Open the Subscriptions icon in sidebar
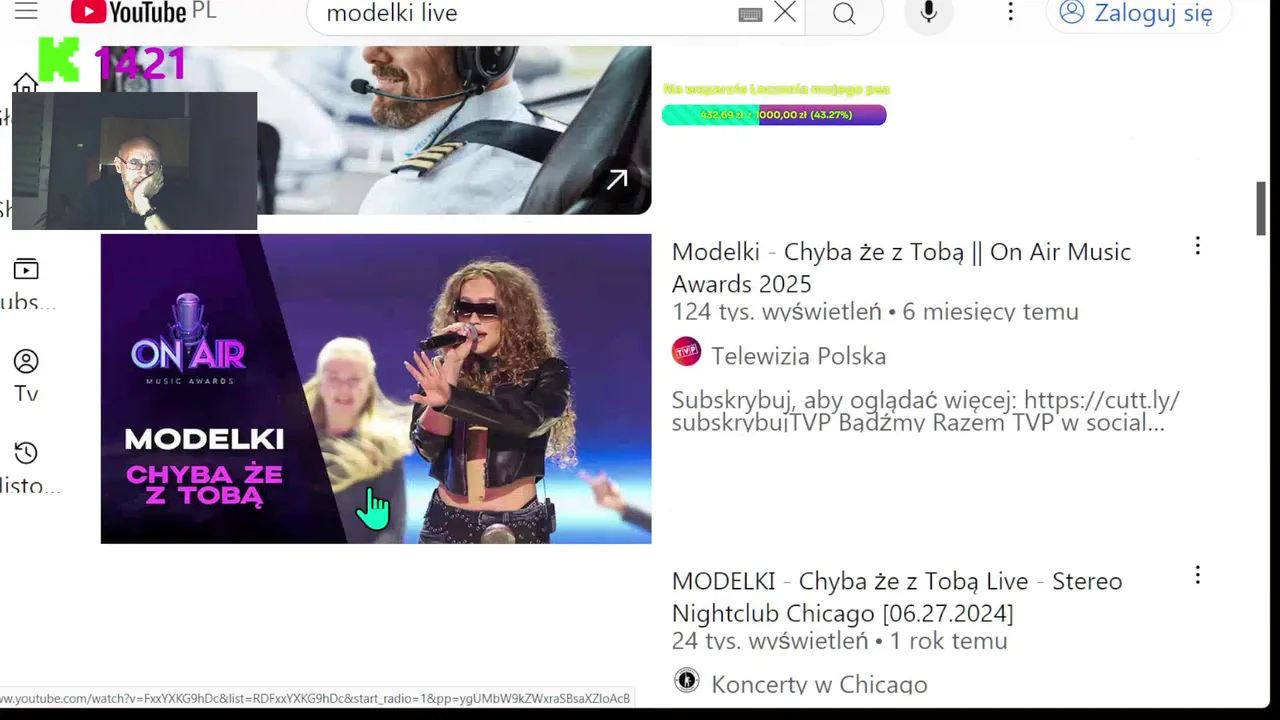 (26, 269)
